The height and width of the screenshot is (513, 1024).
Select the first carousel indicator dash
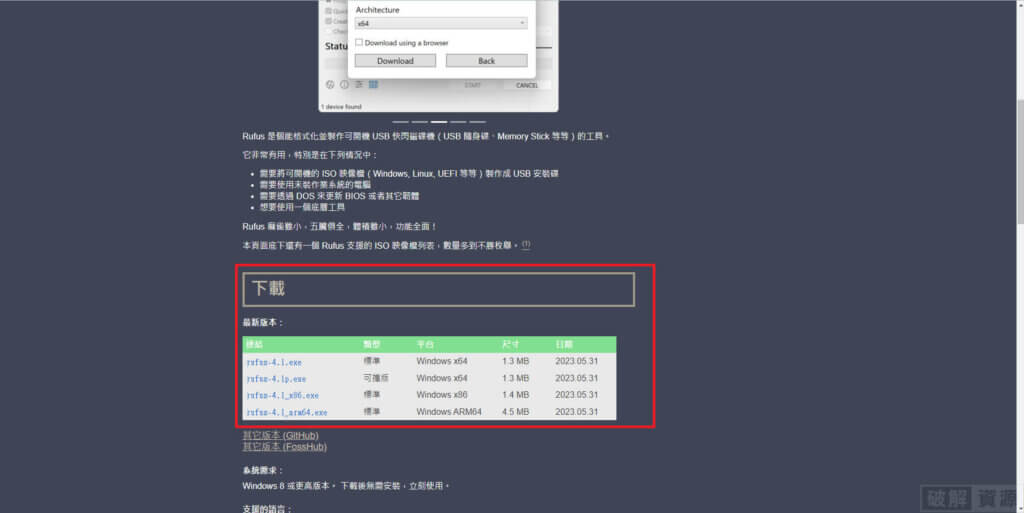tap(400, 122)
